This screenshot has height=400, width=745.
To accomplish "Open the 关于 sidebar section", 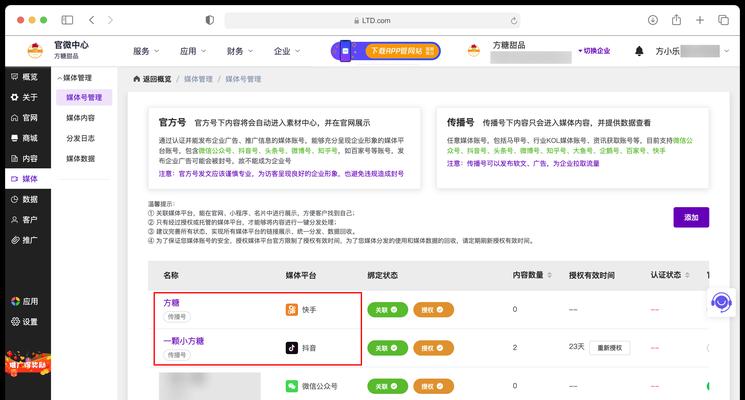I will (24, 97).
